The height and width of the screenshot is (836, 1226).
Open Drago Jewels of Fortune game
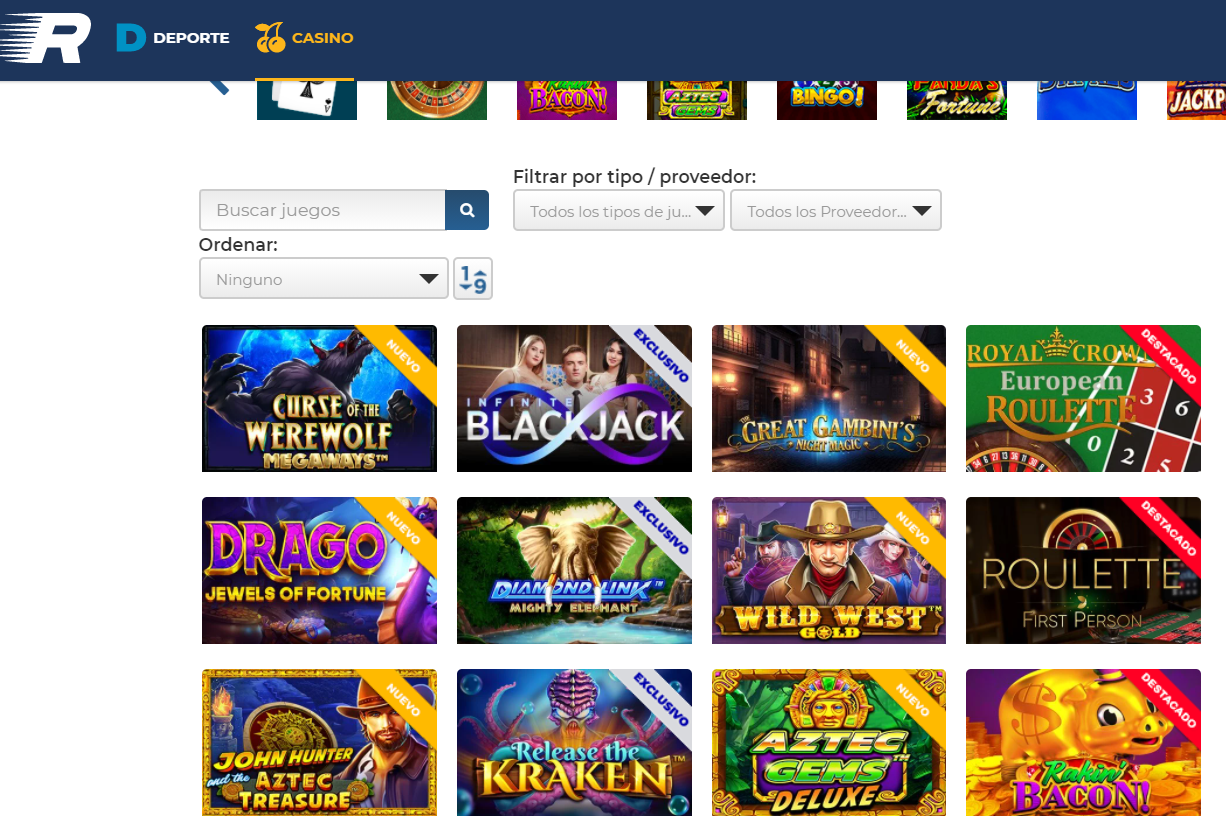[x=319, y=570]
